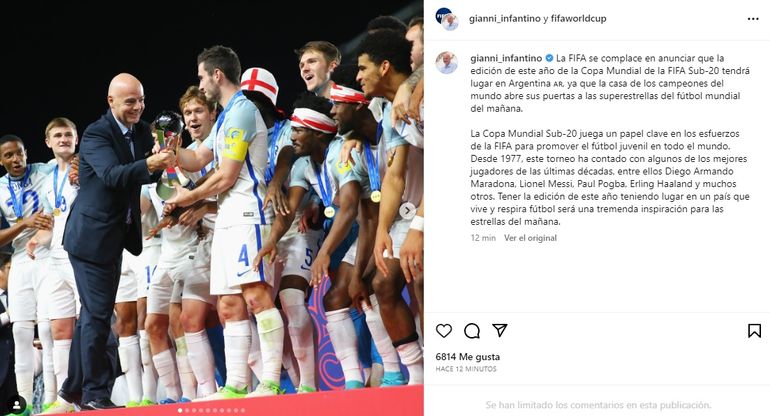Open gianni_infantino username in caption
Screen dimensions: 770x416
(506, 58)
